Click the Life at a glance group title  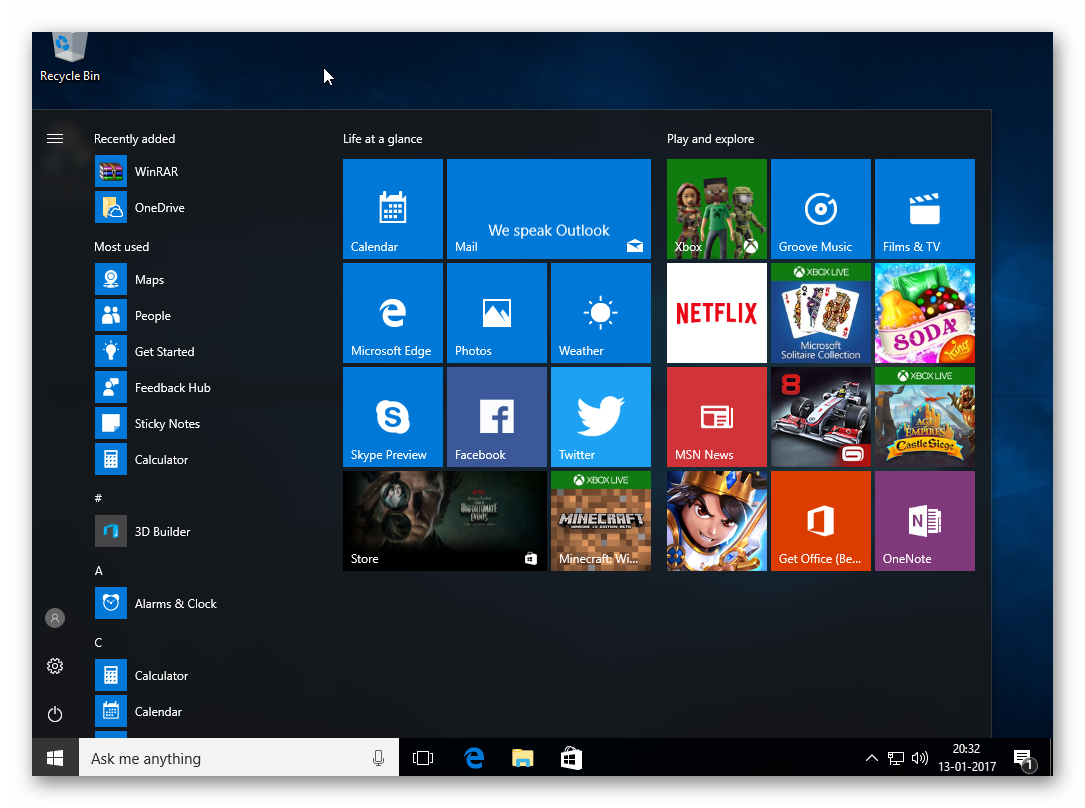click(383, 138)
